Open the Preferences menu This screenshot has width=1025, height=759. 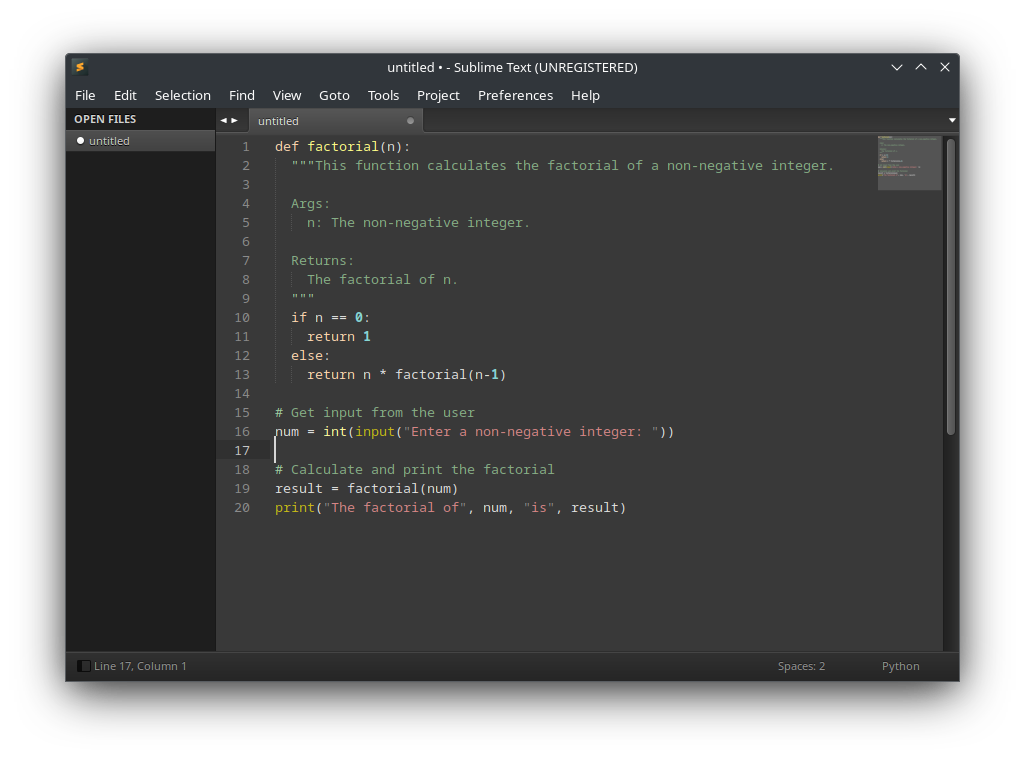pyautogui.click(x=515, y=95)
